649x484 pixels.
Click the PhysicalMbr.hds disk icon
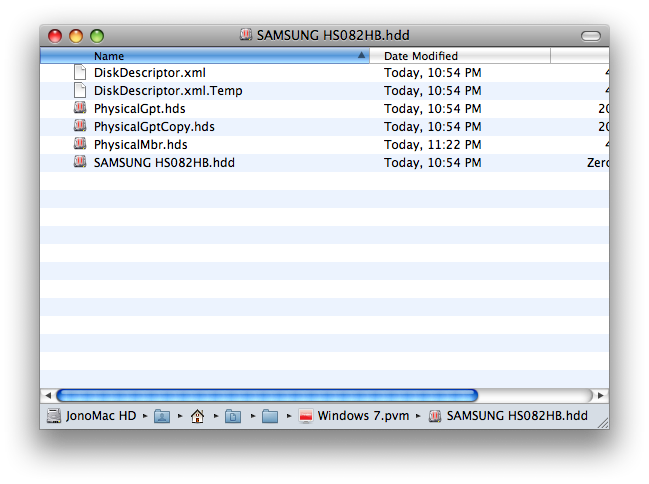80,144
